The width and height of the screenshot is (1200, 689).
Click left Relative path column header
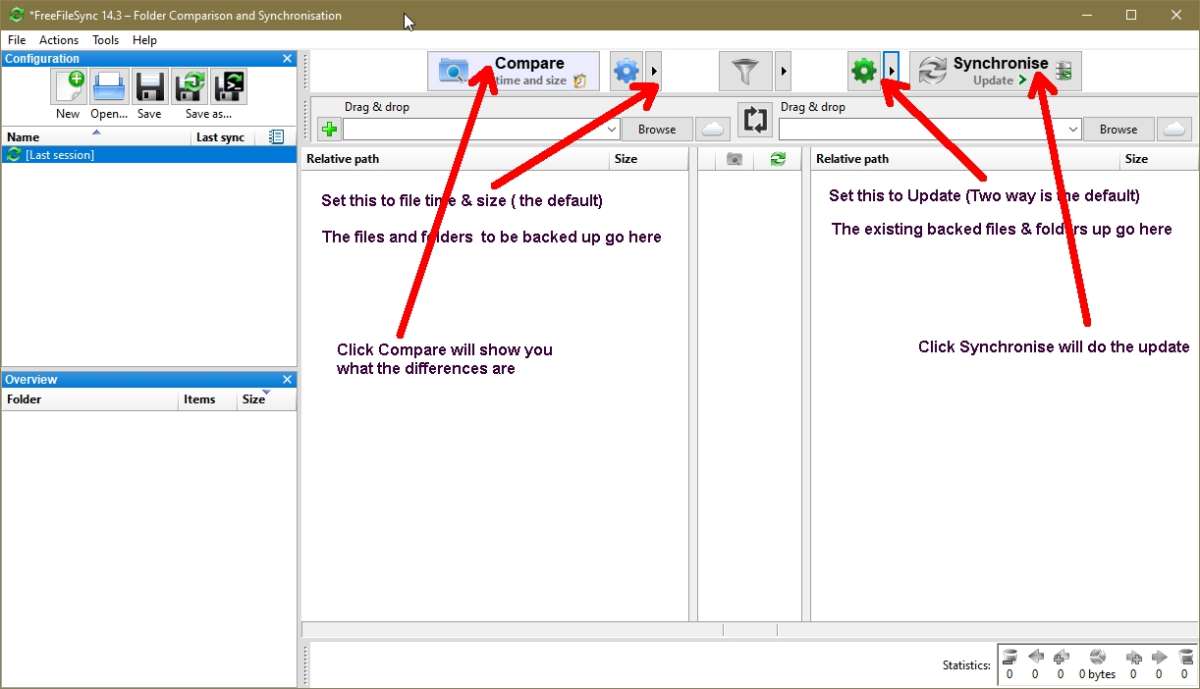[x=455, y=159]
